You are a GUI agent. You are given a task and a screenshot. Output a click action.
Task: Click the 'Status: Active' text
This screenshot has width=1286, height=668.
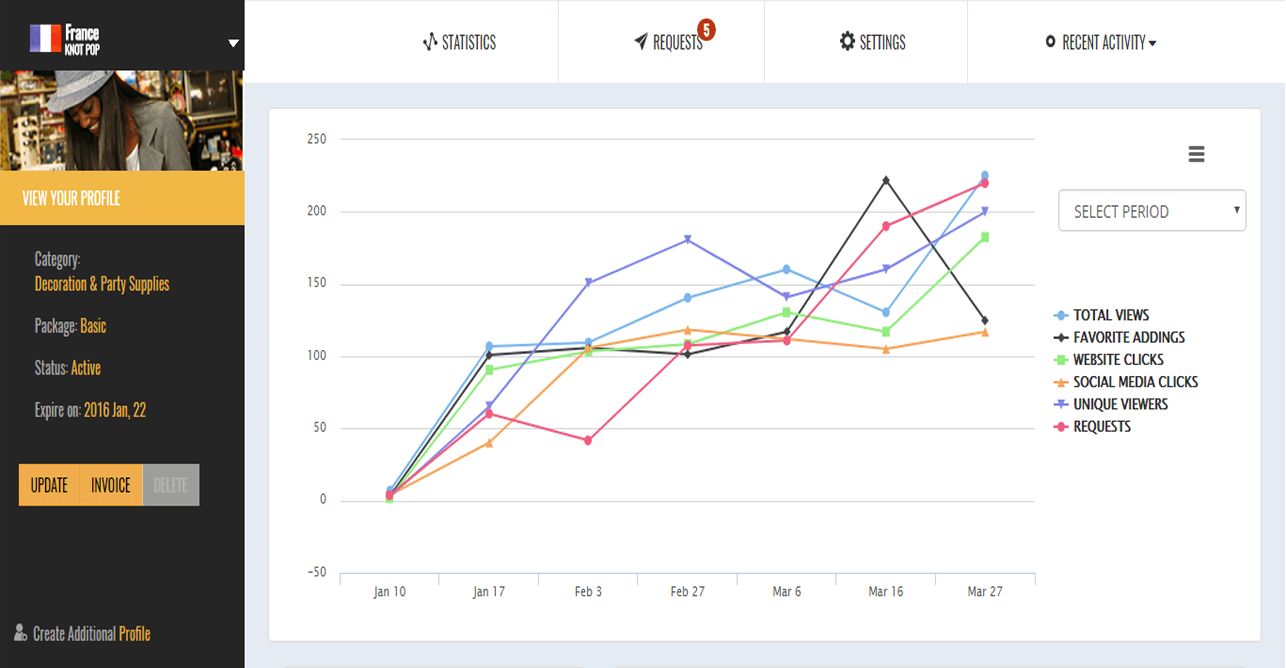(x=68, y=368)
